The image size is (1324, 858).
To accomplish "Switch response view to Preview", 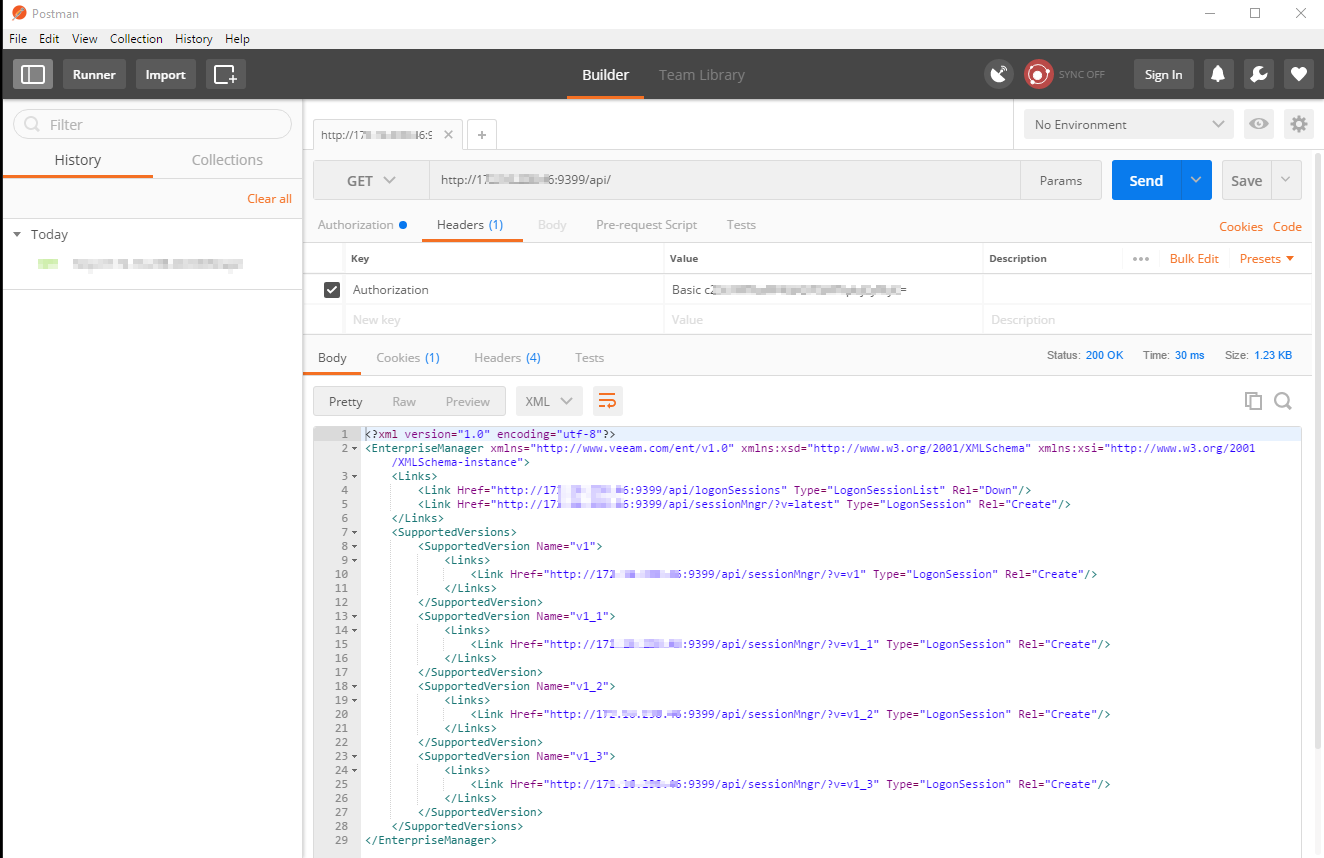I will (x=468, y=401).
